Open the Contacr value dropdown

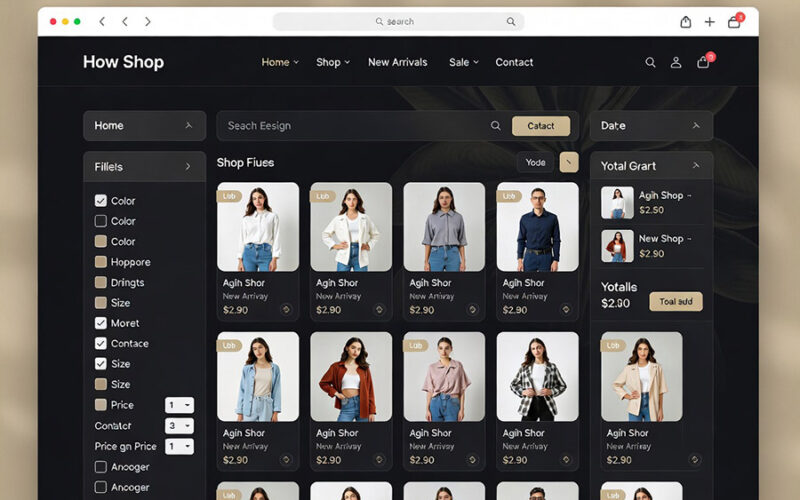[179, 426]
